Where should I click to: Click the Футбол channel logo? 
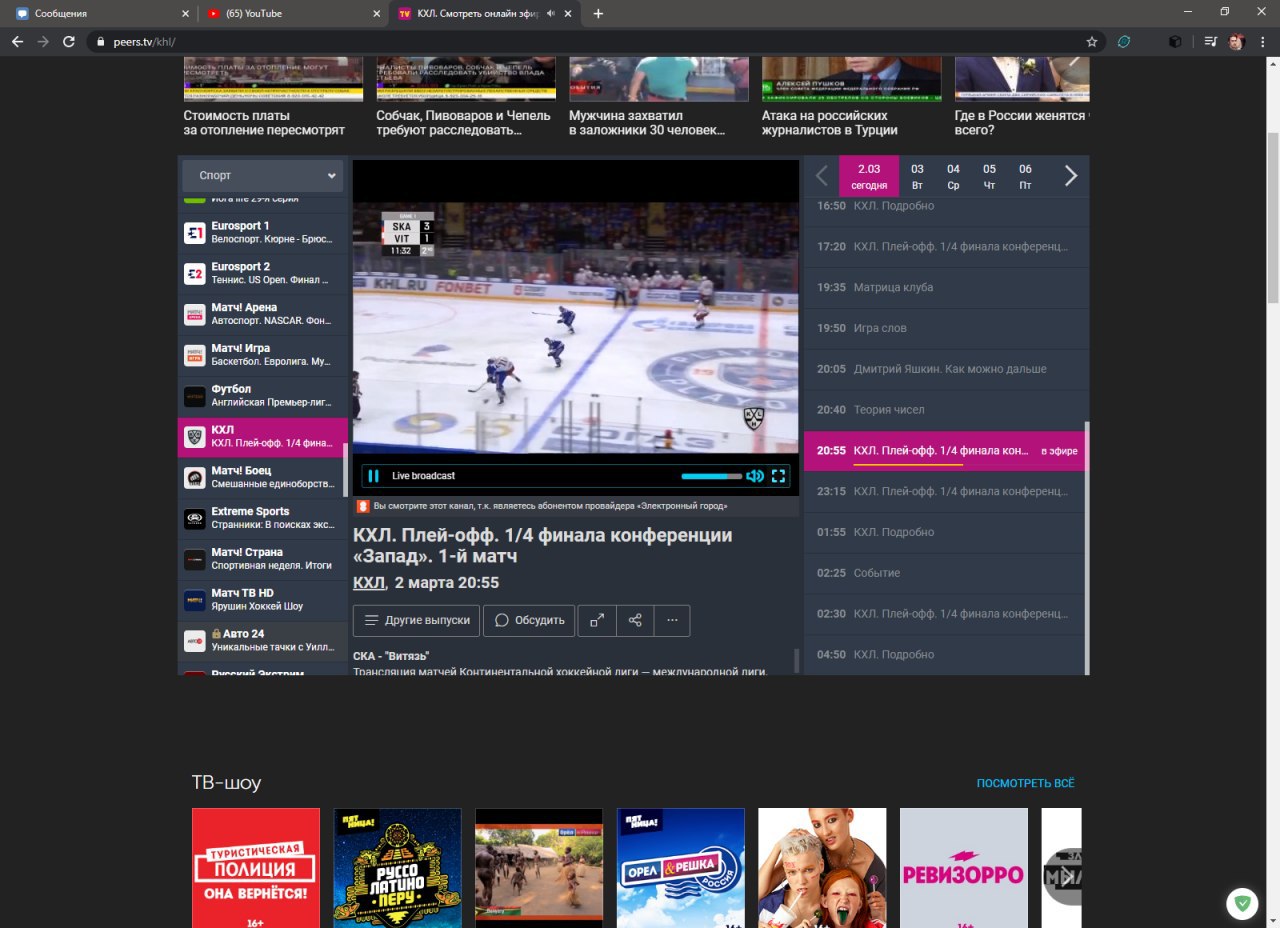[195, 397]
